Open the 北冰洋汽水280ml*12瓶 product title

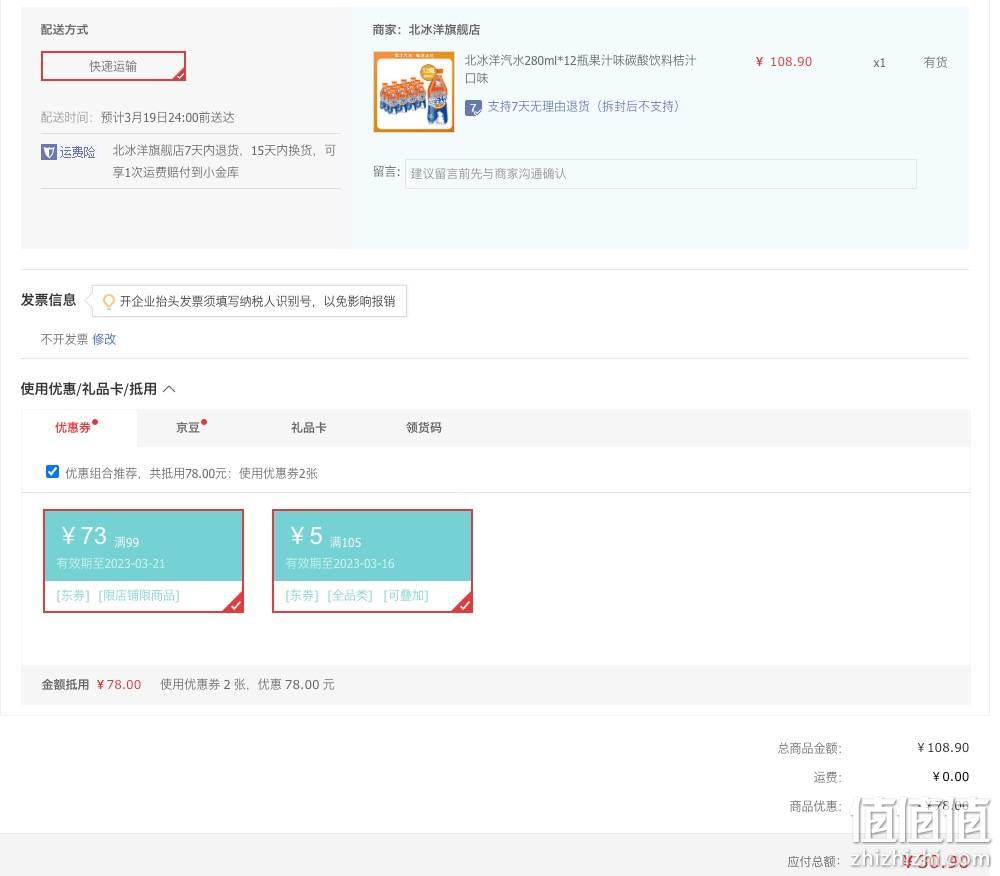tap(580, 69)
